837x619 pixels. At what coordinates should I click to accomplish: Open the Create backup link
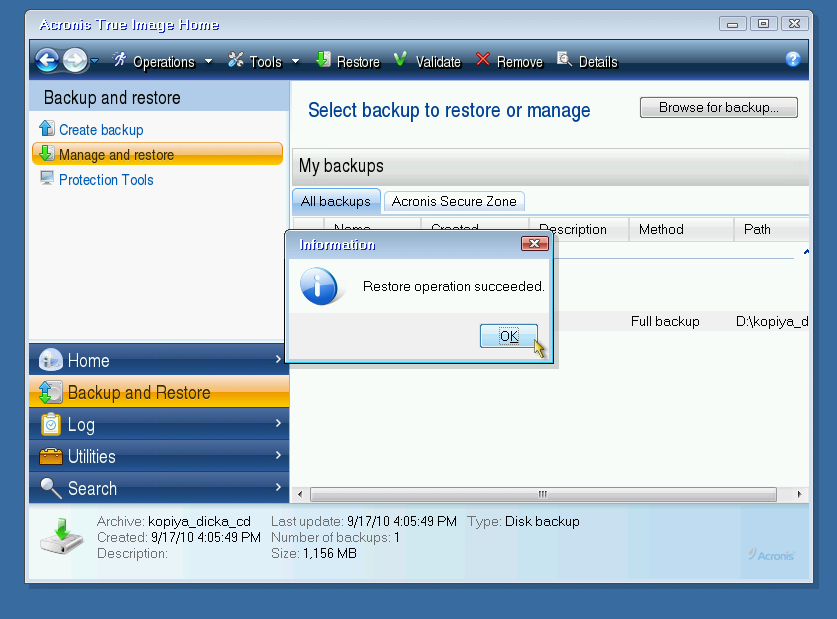tap(101, 130)
